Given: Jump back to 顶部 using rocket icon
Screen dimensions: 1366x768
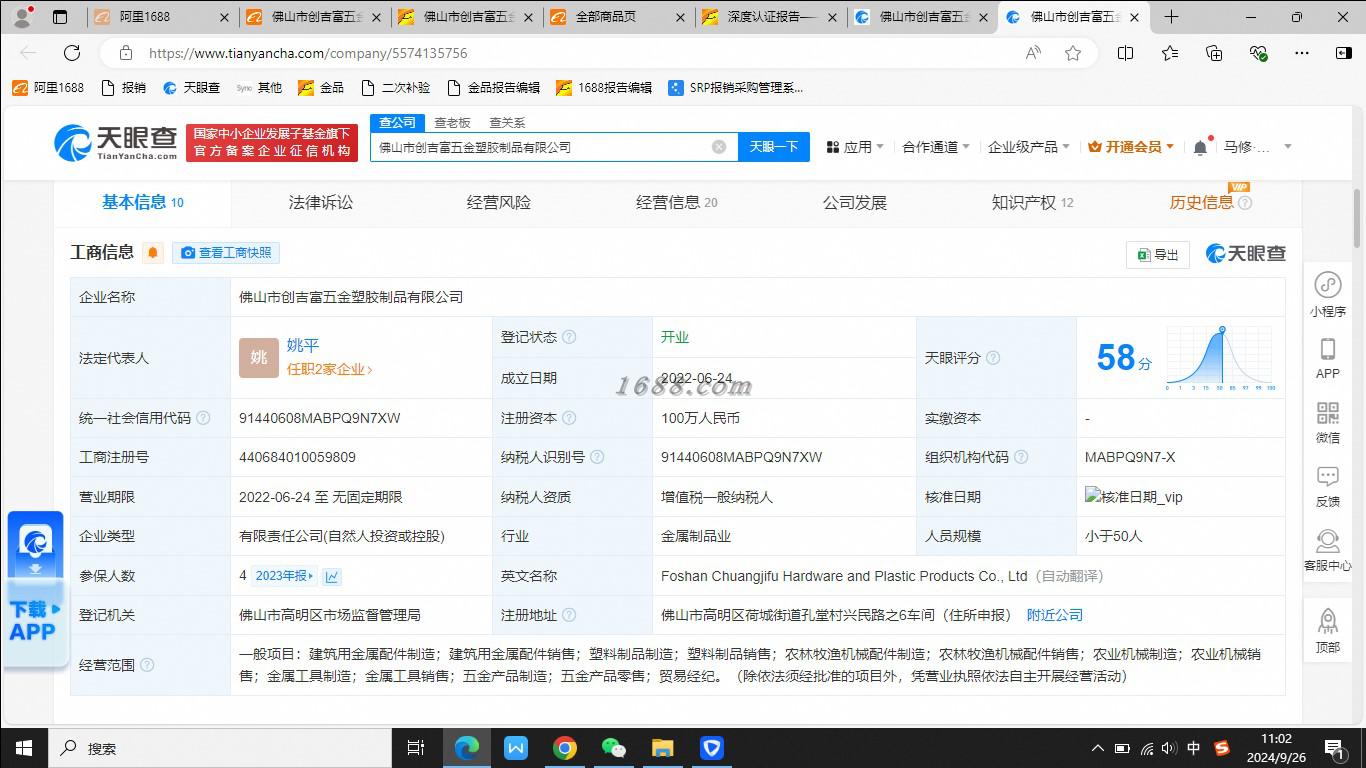Looking at the screenshot, I should point(1328,630).
